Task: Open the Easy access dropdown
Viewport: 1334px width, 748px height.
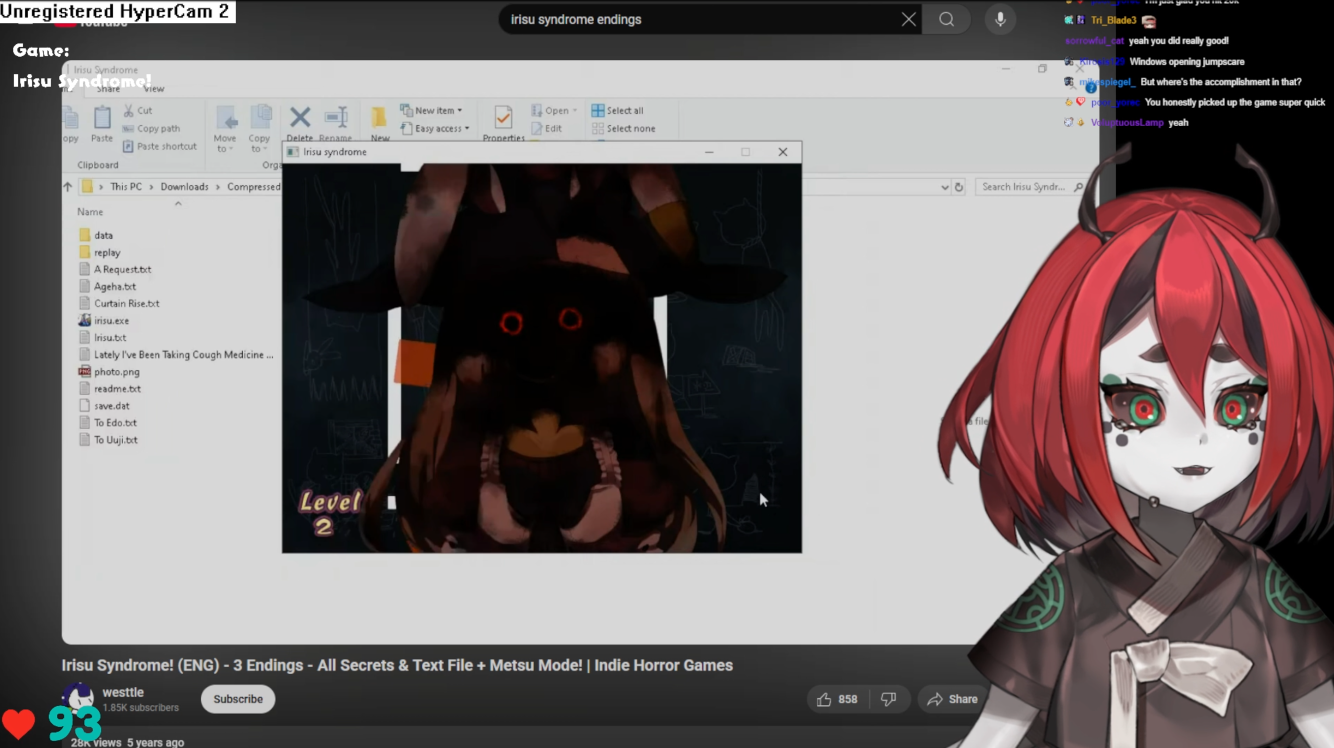Action: point(435,128)
